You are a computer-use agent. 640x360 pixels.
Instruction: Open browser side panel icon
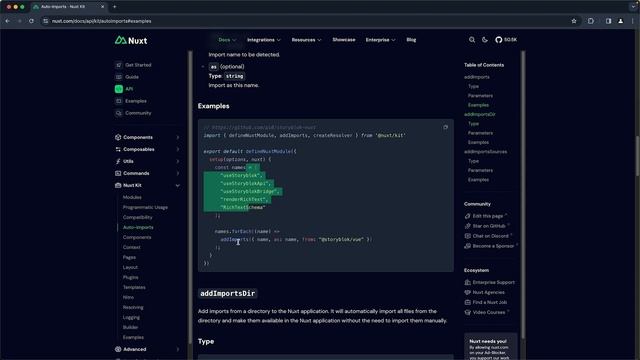[608, 21]
